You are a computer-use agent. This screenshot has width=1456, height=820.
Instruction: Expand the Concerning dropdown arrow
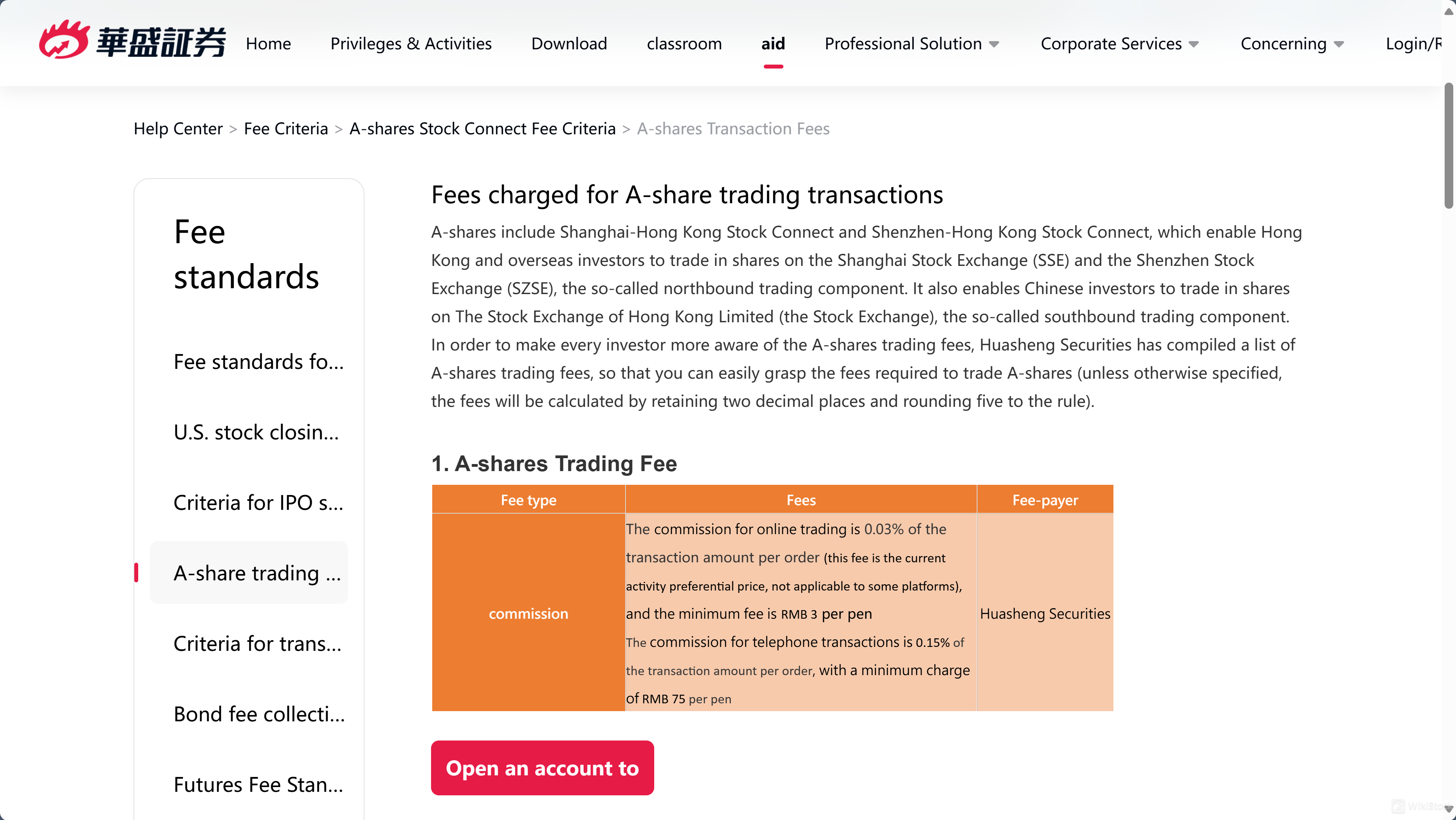[x=1339, y=44]
